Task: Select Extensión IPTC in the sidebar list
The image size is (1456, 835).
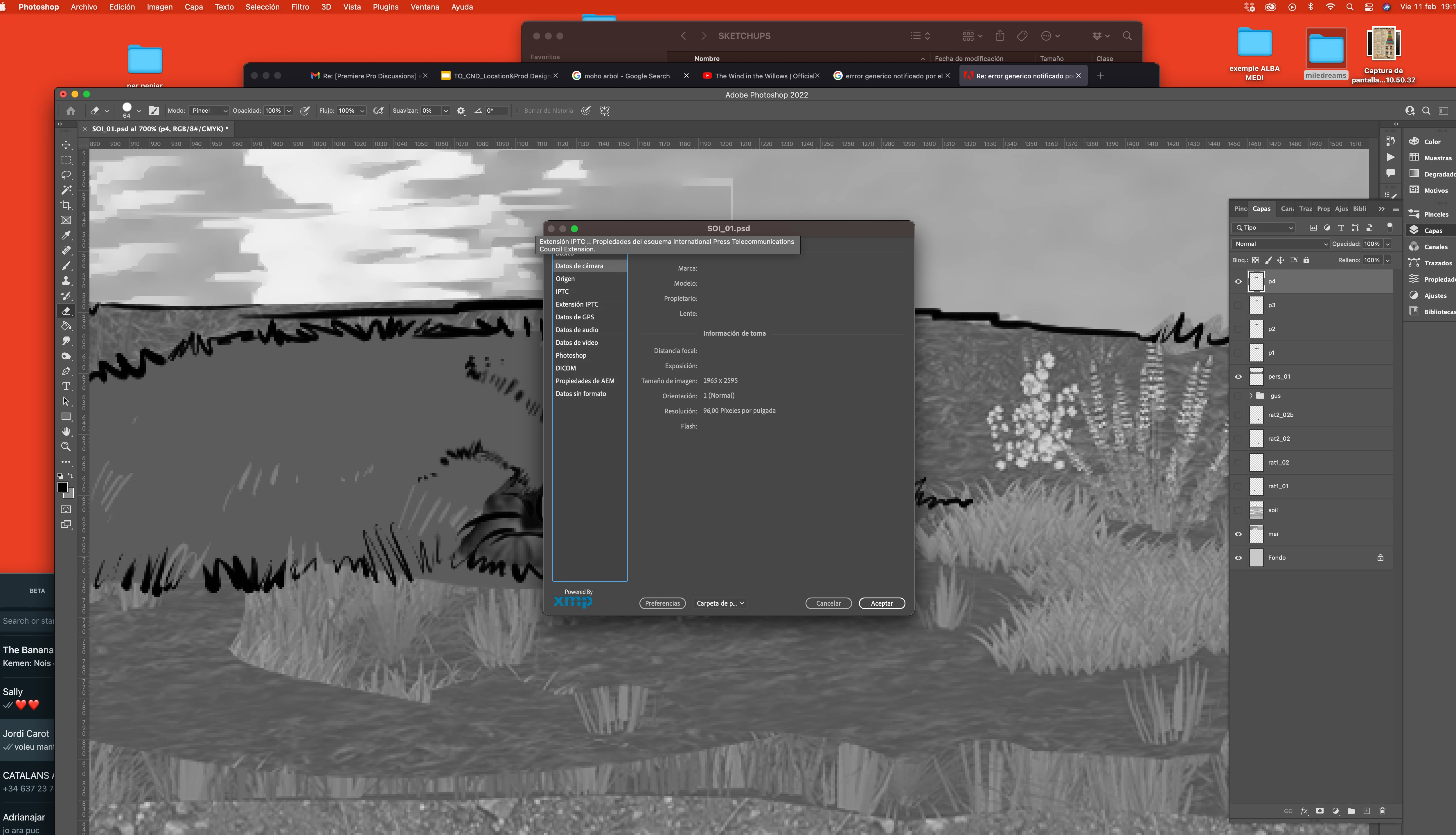Action: [576, 305]
